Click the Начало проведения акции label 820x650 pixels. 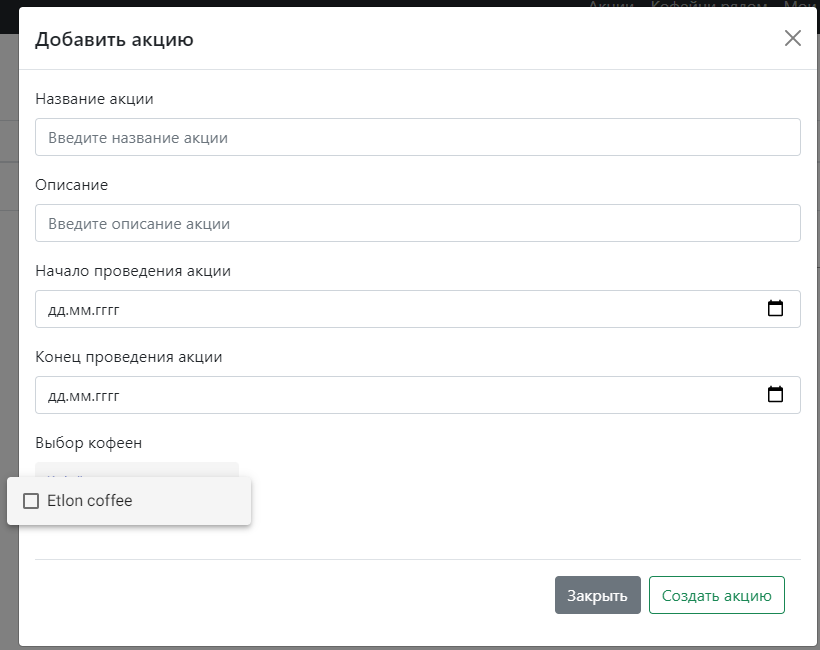(133, 271)
